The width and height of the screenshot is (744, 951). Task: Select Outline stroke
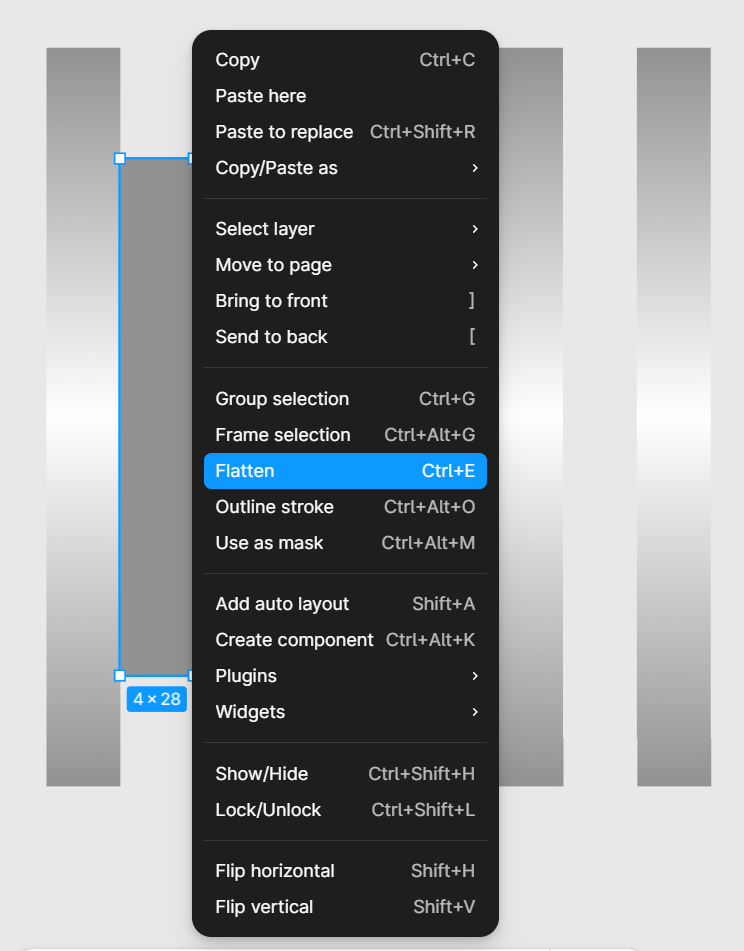tap(275, 507)
